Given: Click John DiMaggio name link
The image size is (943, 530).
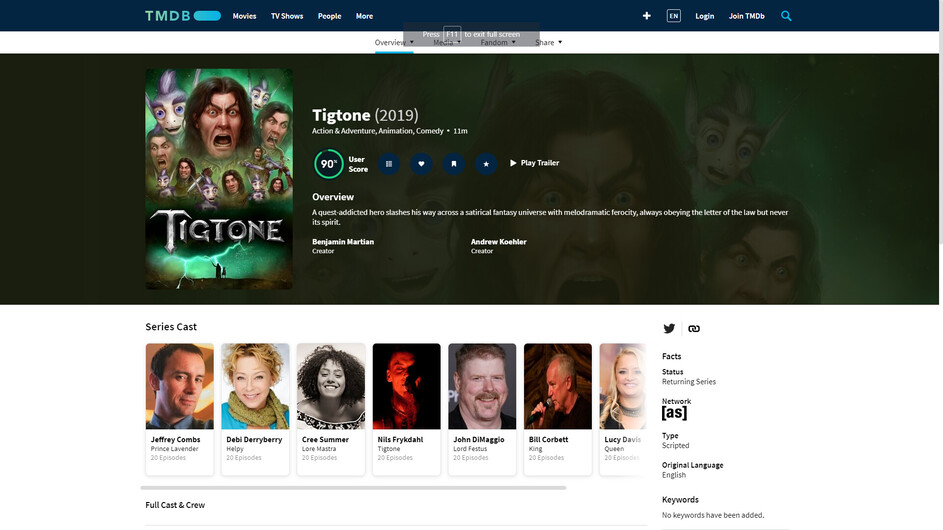Looking at the screenshot, I should click(x=479, y=439).
